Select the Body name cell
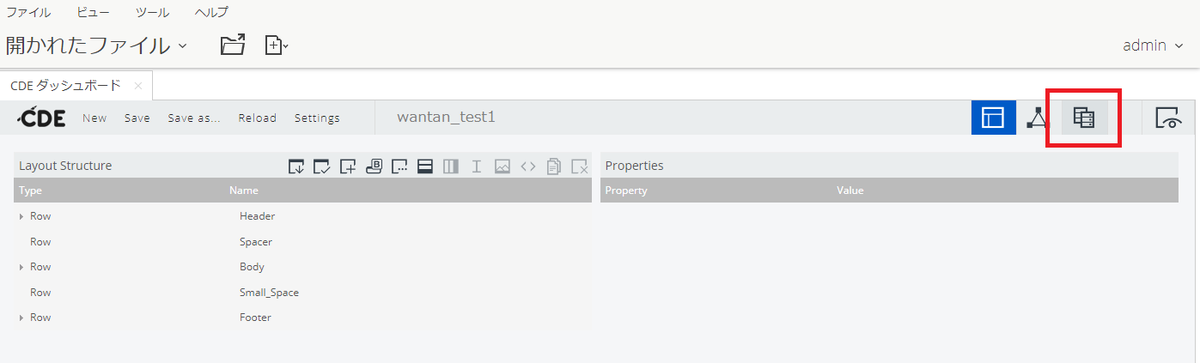This screenshot has height=363, width=1200. click(x=252, y=267)
